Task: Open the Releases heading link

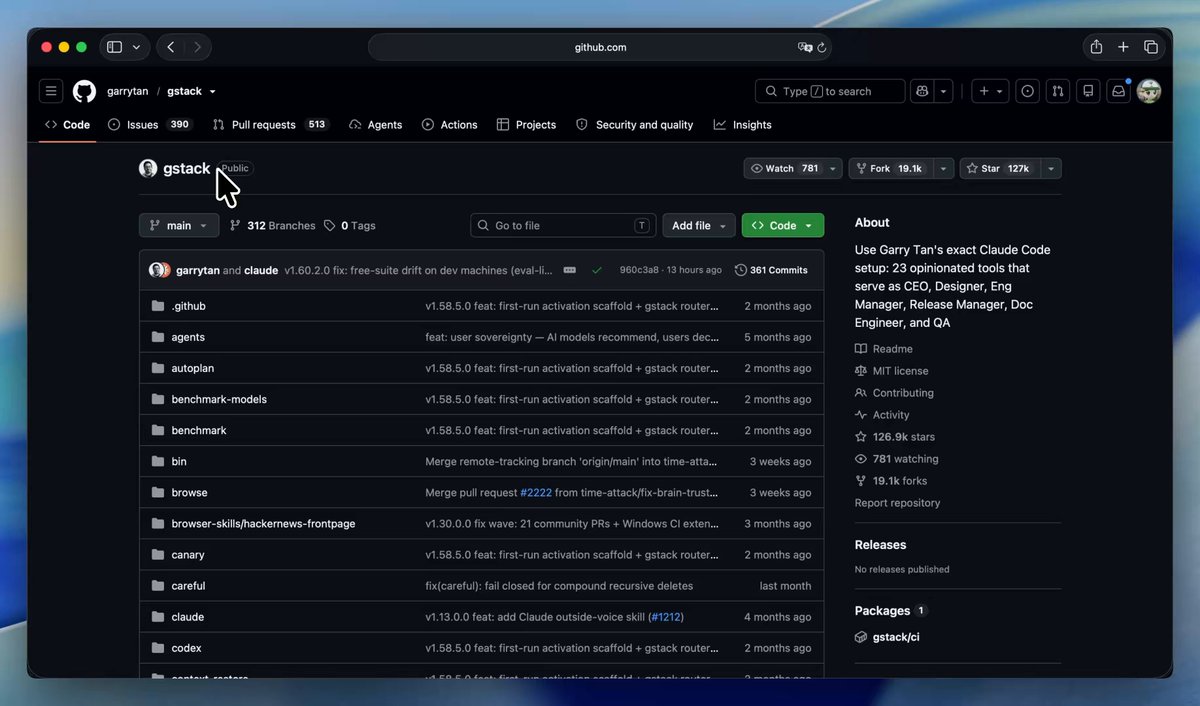Action: pos(880,545)
